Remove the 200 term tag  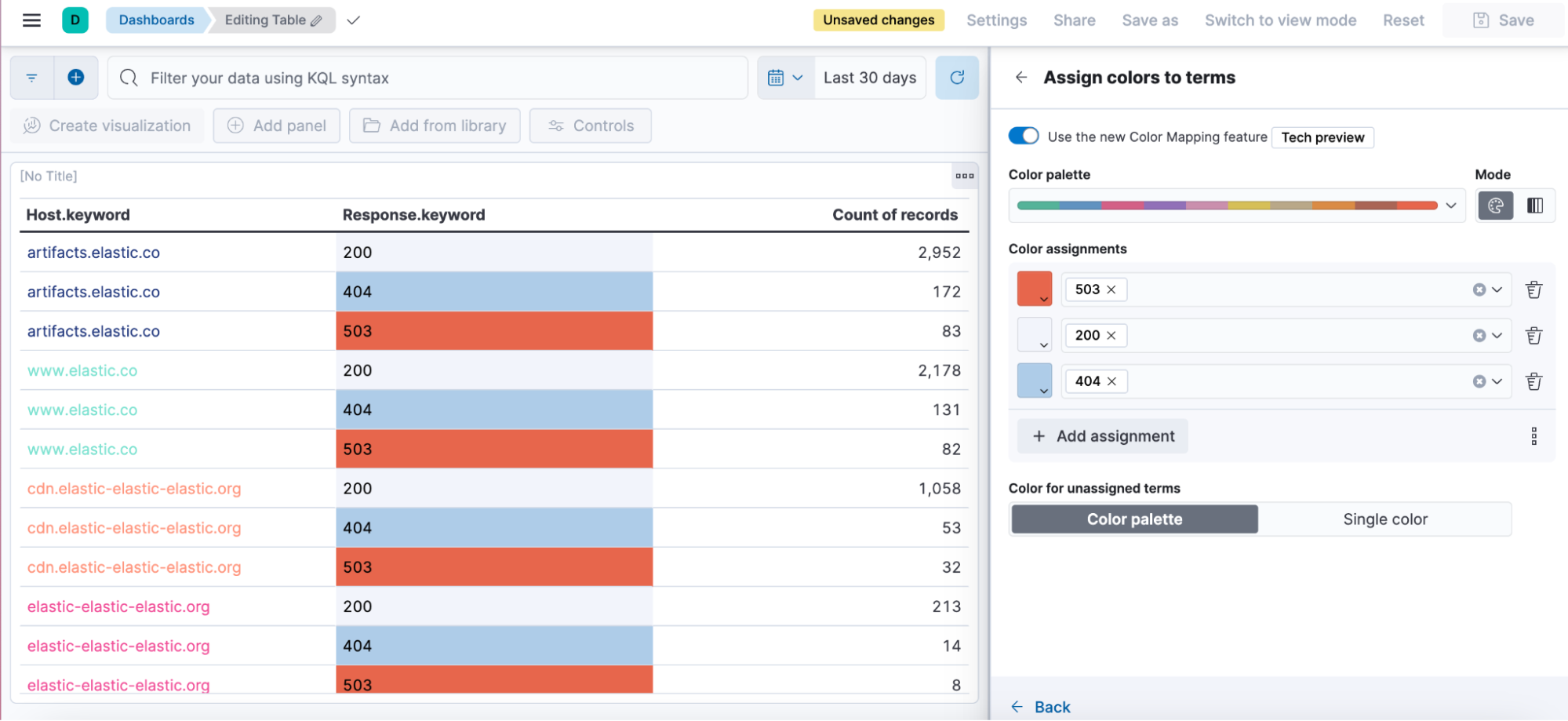(1111, 336)
